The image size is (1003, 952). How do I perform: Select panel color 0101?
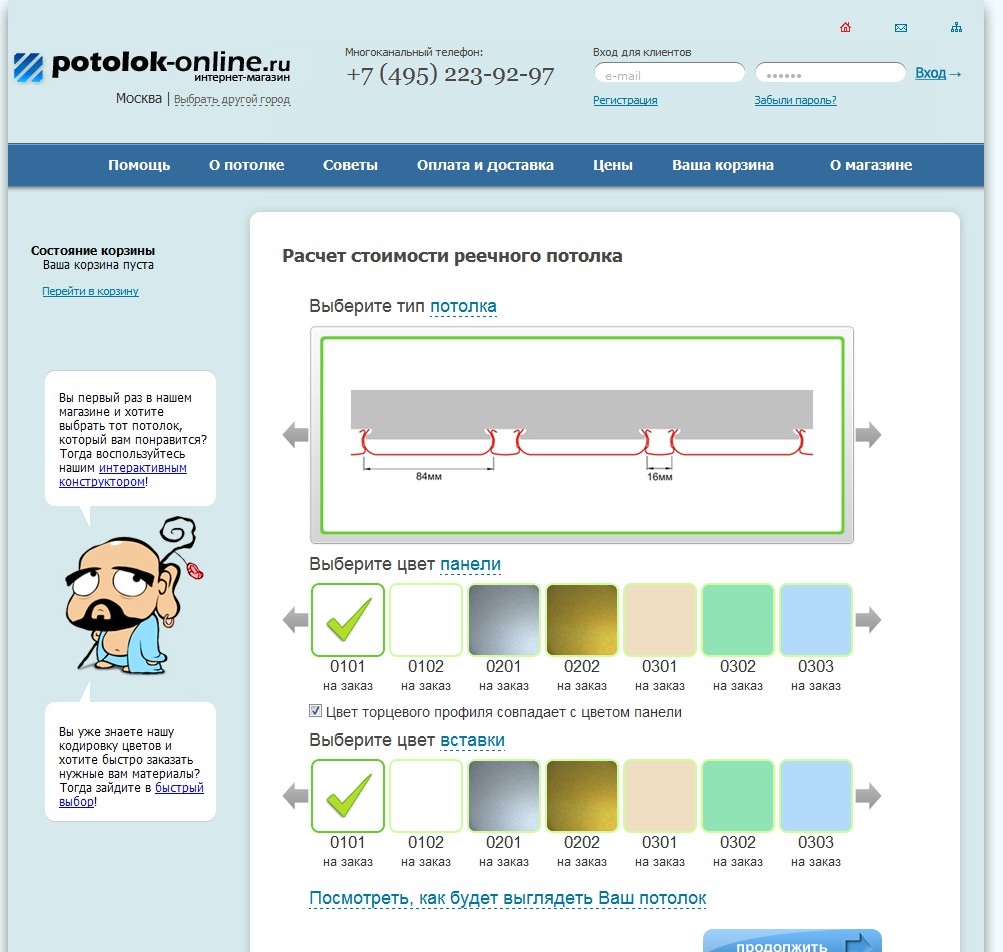pos(348,619)
